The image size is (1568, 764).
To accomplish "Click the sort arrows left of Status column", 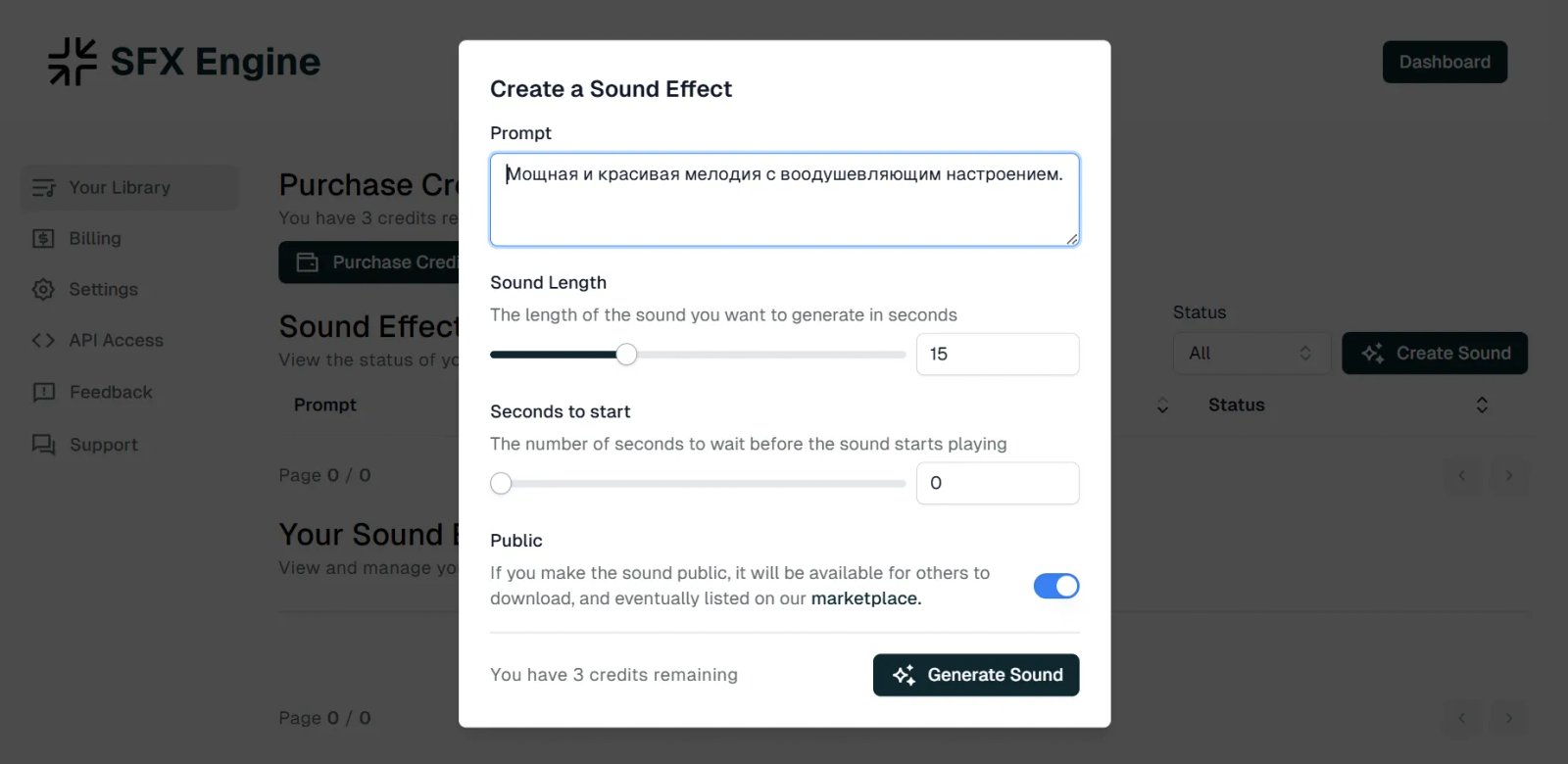I will pyautogui.click(x=1162, y=406).
